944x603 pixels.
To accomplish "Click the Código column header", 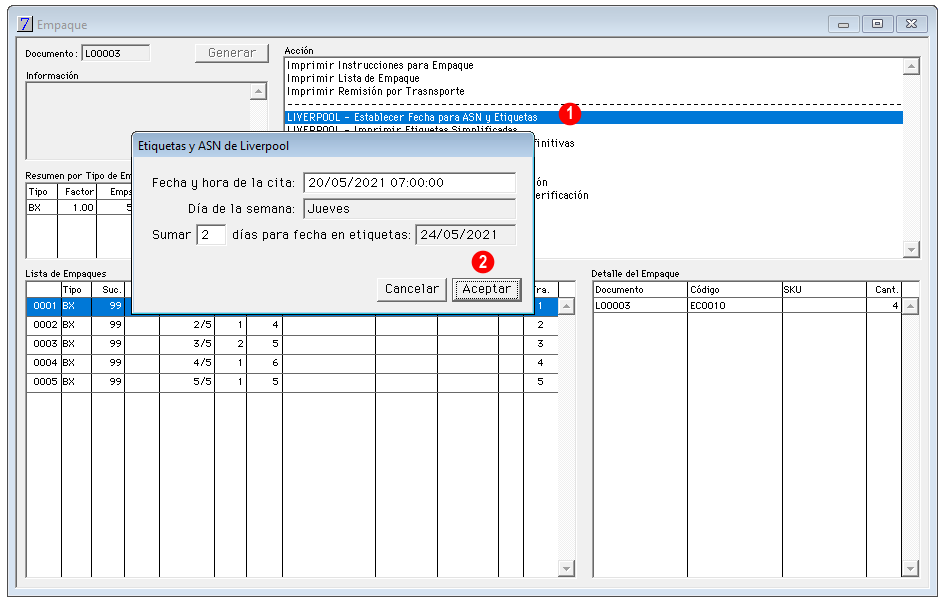I will (x=735, y=289).
